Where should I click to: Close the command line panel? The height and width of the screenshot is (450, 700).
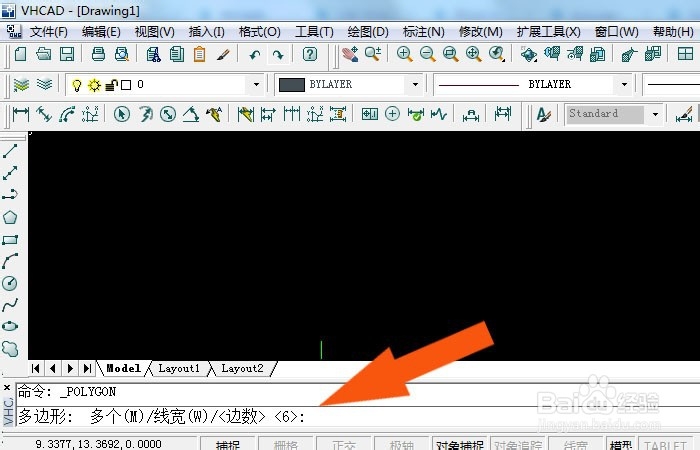pos(7,388)
